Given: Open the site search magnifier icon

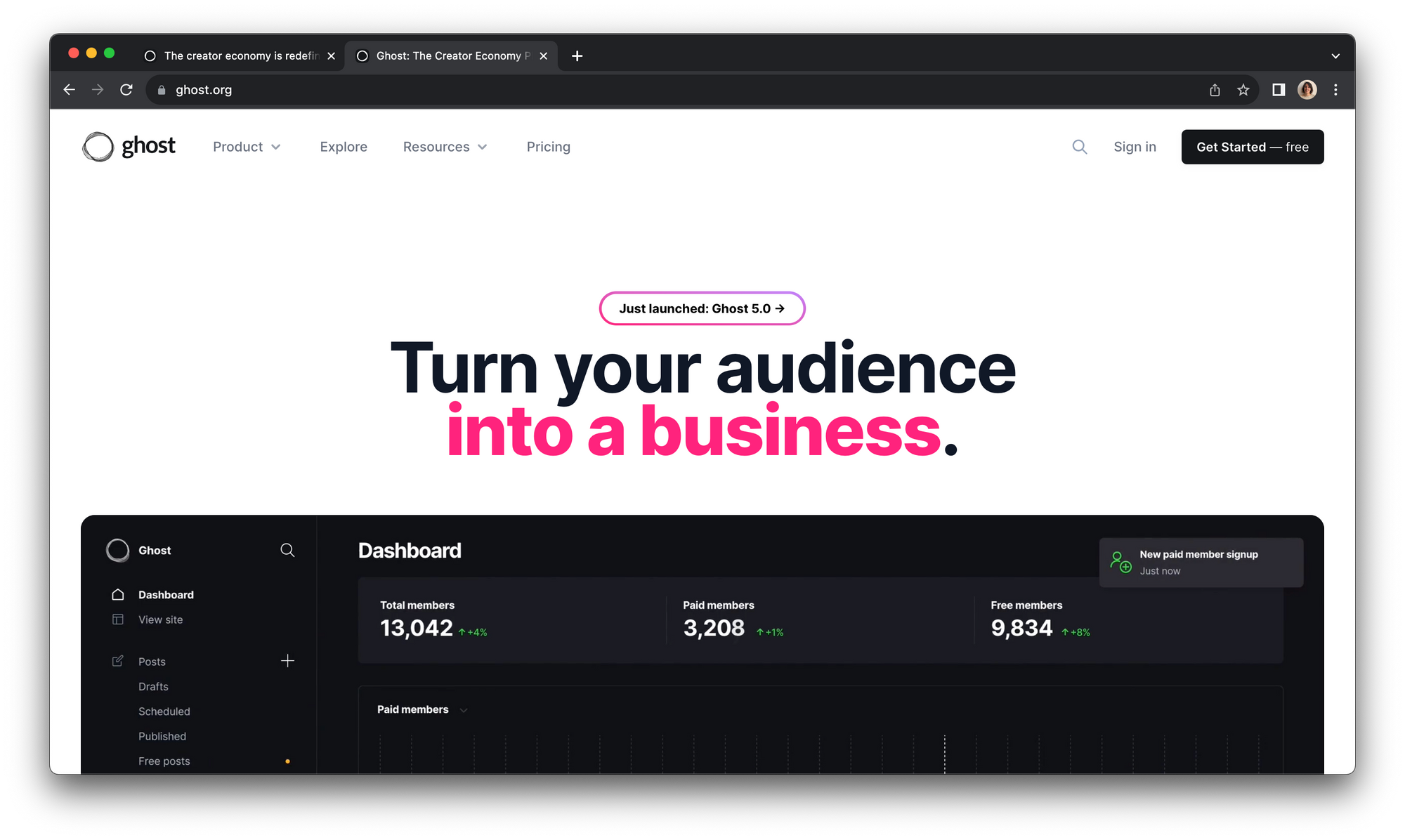Looking at the screenshot, I should [x=1080, y=147].
